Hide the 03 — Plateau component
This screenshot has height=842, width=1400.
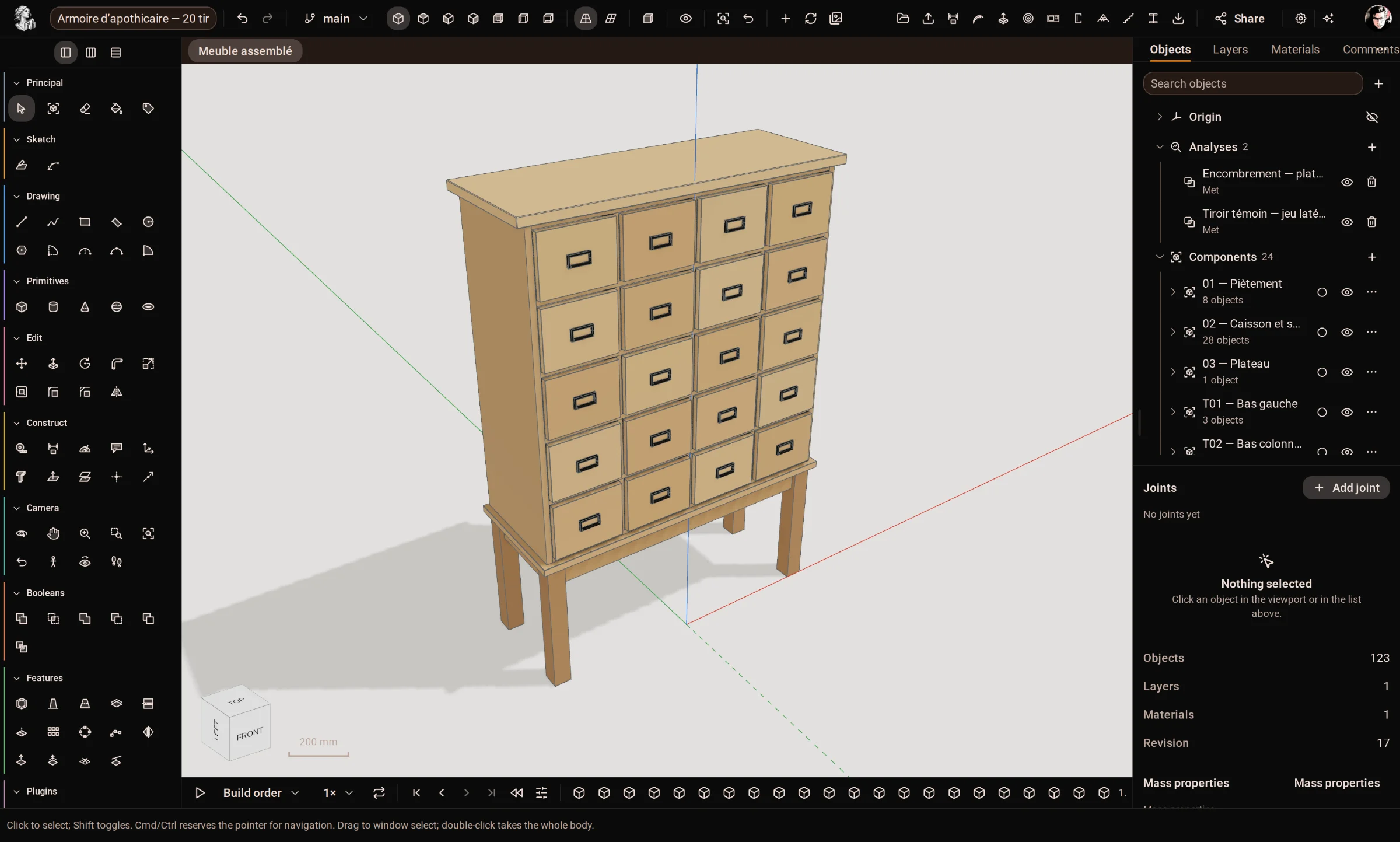coord(1346,372)
